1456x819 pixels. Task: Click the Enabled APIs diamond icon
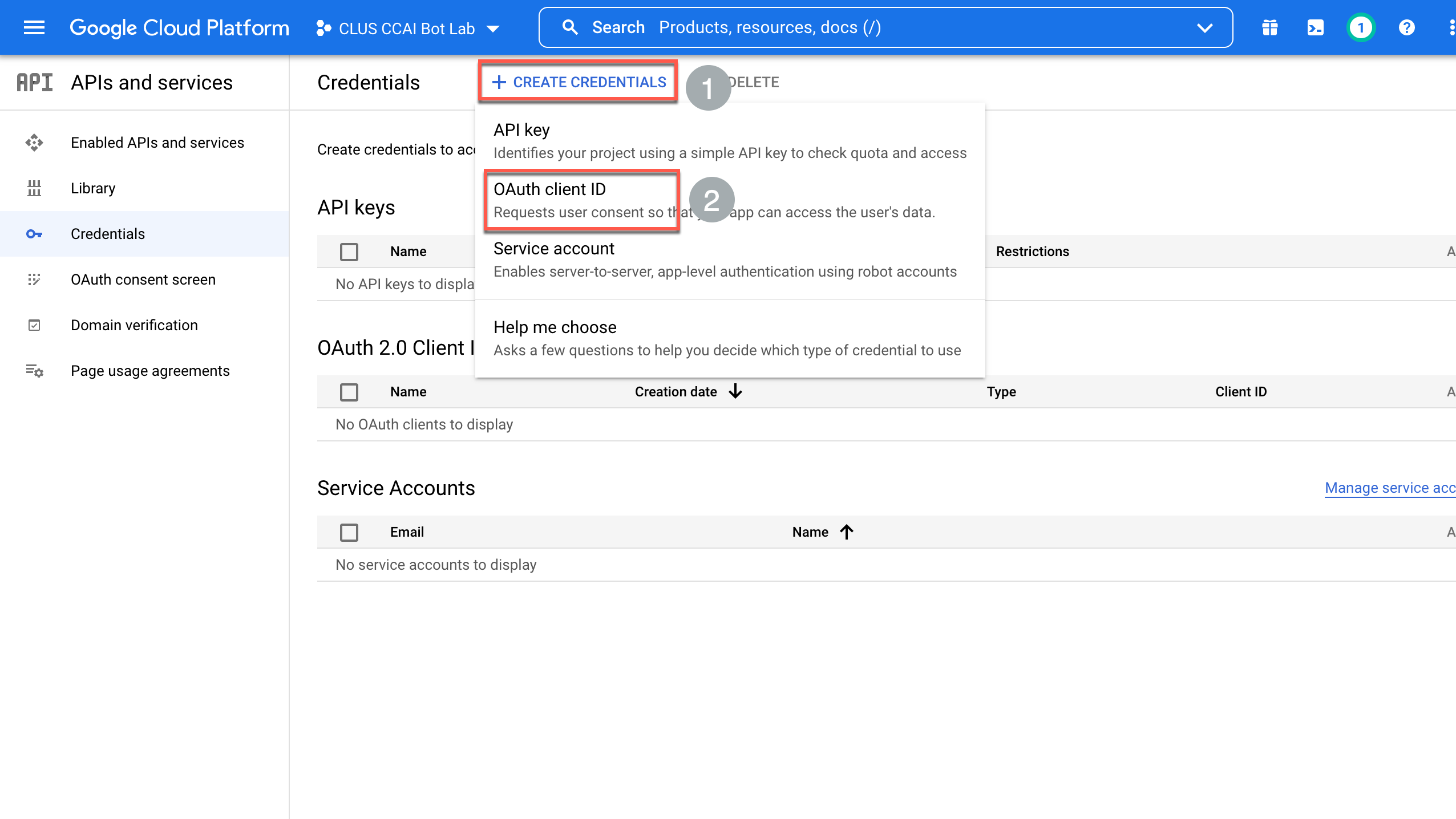34,143
